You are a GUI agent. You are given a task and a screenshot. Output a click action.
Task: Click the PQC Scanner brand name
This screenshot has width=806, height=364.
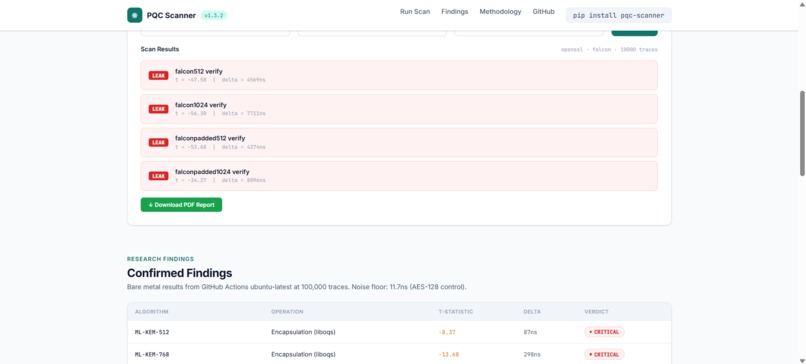coord(171,15)
